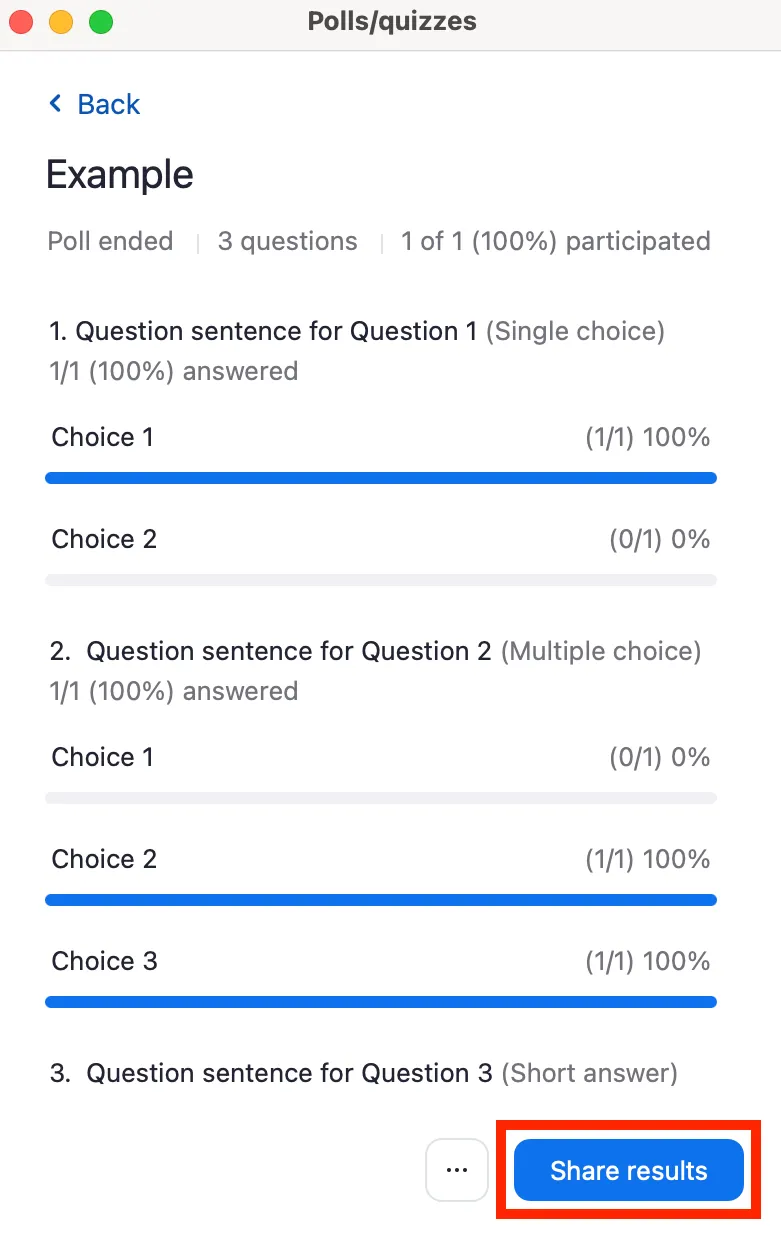
Task: Click Question 2's Choice 1 empty result bar
Action: (381, 798)
